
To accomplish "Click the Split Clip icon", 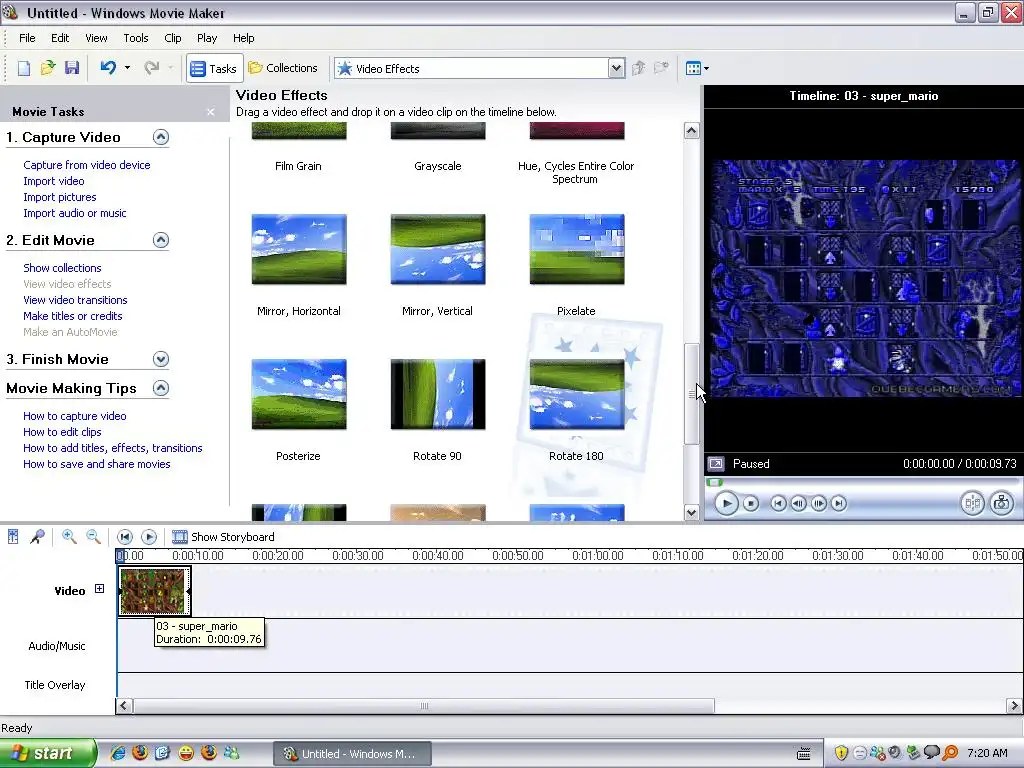I will pos(972,504).
